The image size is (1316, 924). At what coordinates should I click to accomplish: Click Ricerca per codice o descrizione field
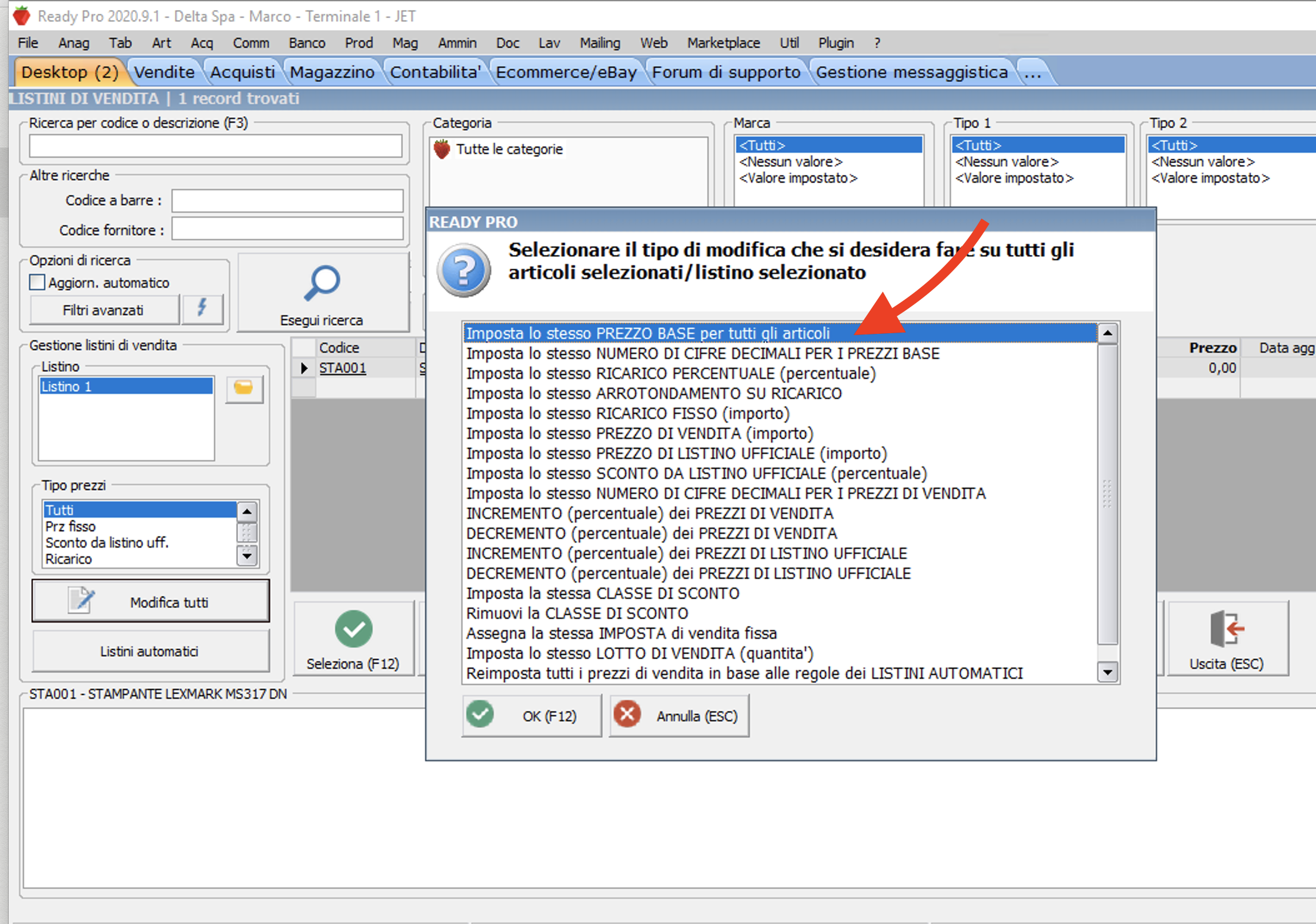[x=216, y=146]
